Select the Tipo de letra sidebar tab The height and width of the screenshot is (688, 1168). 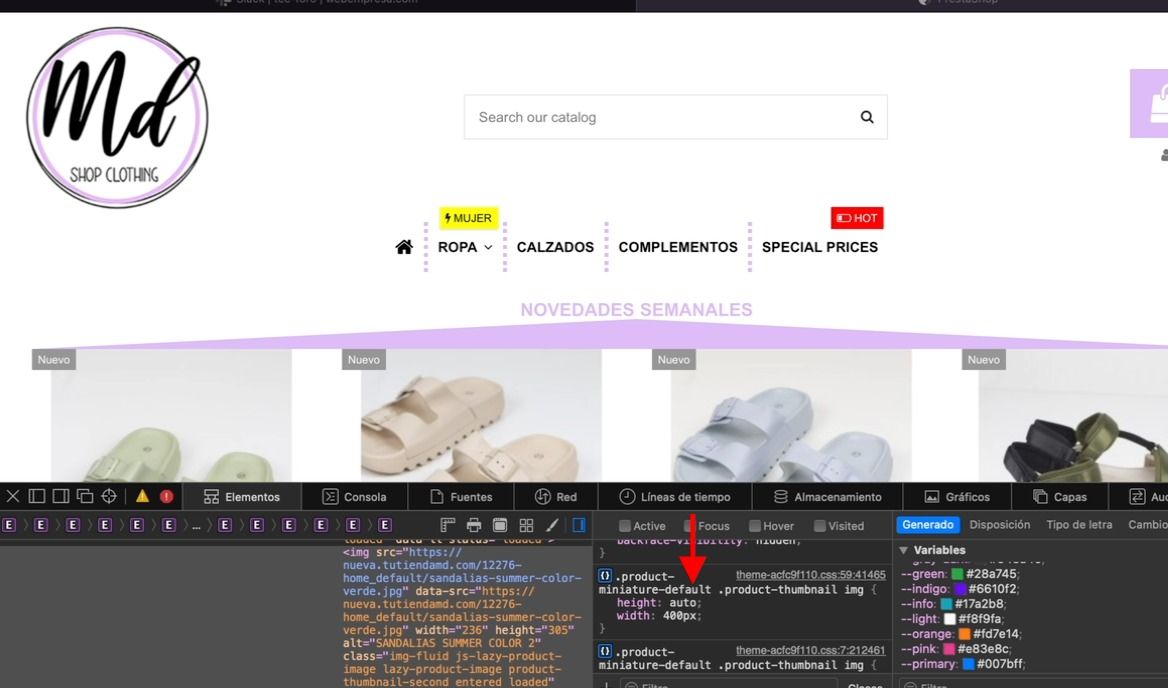pyautogui.click(x=1079, y=525)
